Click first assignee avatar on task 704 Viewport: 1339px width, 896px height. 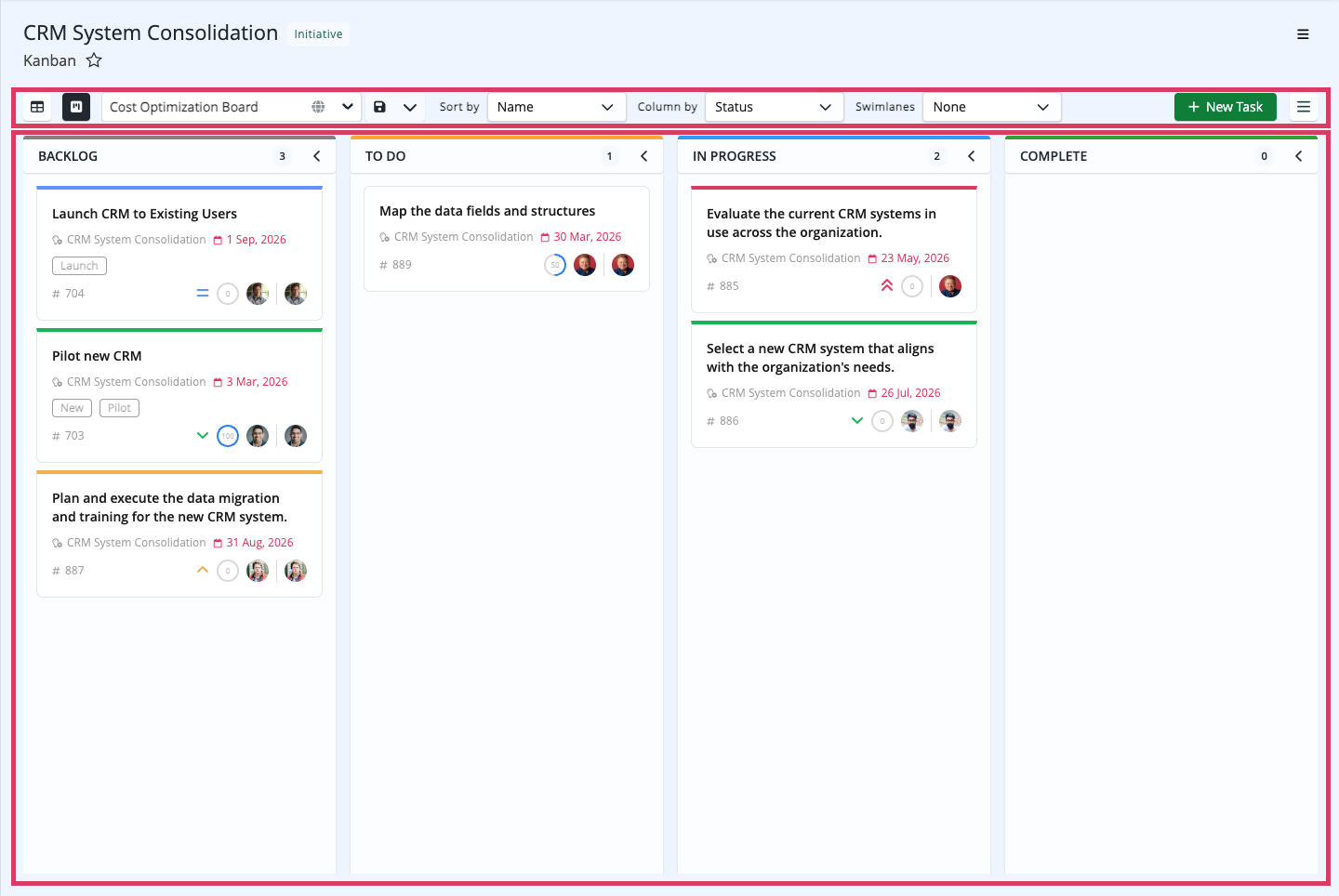coord(258,294)
